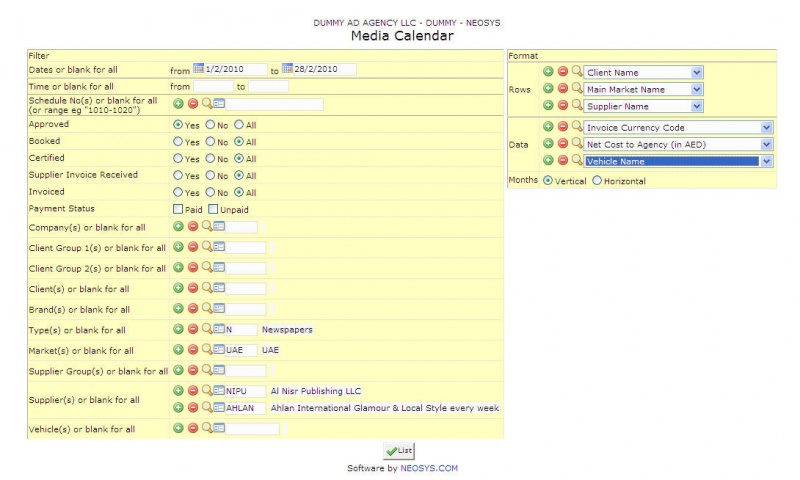Click the Schedule No(s) input field
Viewport: 800px width, 480px height.
pyautogui.click(x=274, y=104)
